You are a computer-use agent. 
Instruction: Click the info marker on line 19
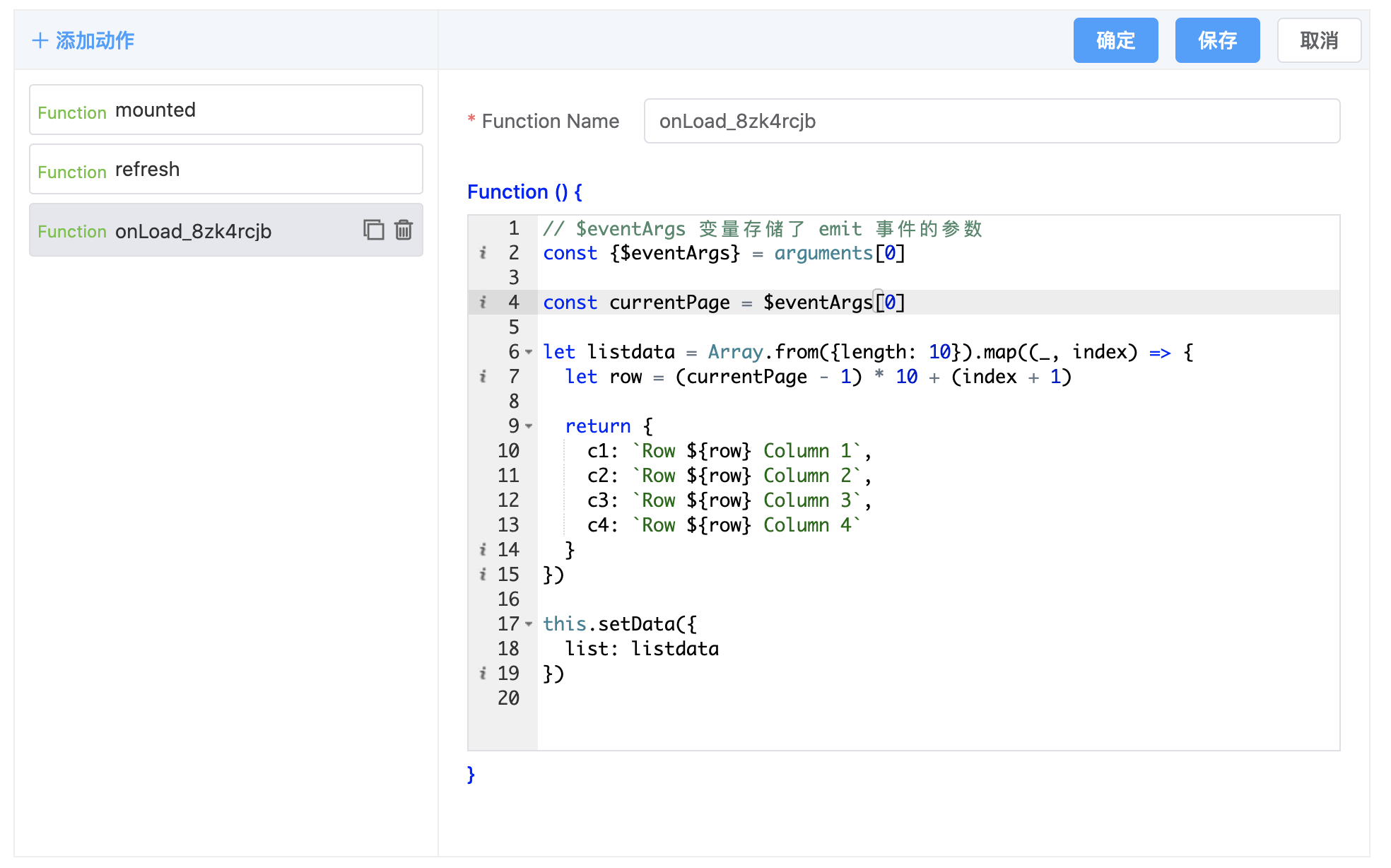tap(483, 674)
